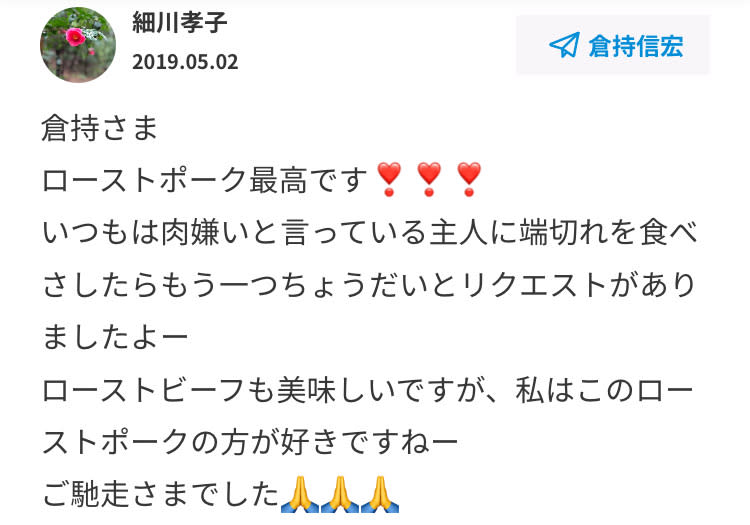Click the line starting さしたらもう一つ

[369, 285]
